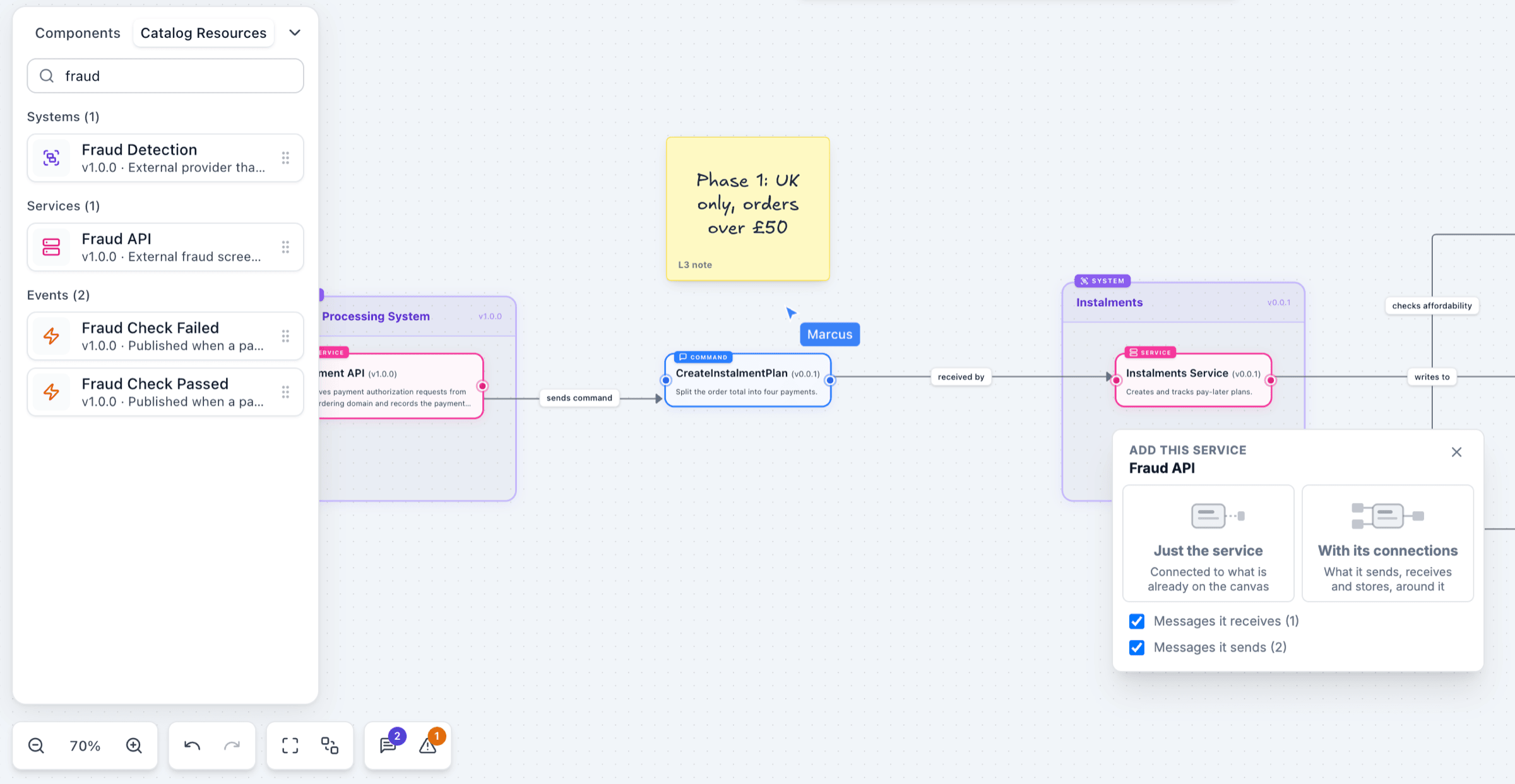Click the received by edge label
Viewport: 1515px width, 784px height.
tap(961, 377)
